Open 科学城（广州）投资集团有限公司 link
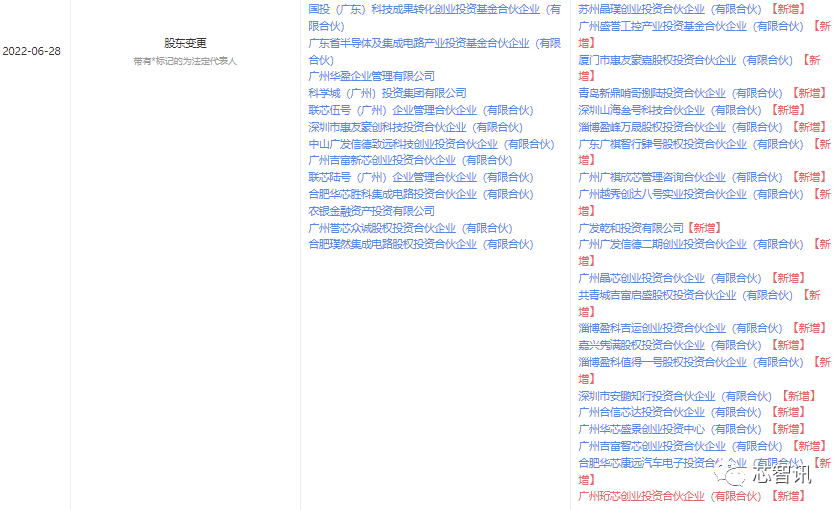Viewport: 838px width, 510px height. click(387, 94)
